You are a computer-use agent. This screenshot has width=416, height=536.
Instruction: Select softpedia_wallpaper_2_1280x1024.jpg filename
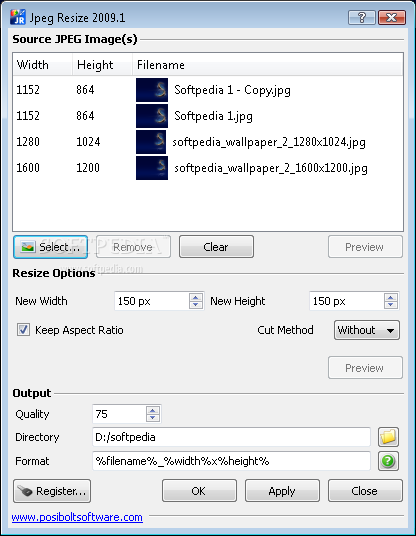click(x=269, y=142)
